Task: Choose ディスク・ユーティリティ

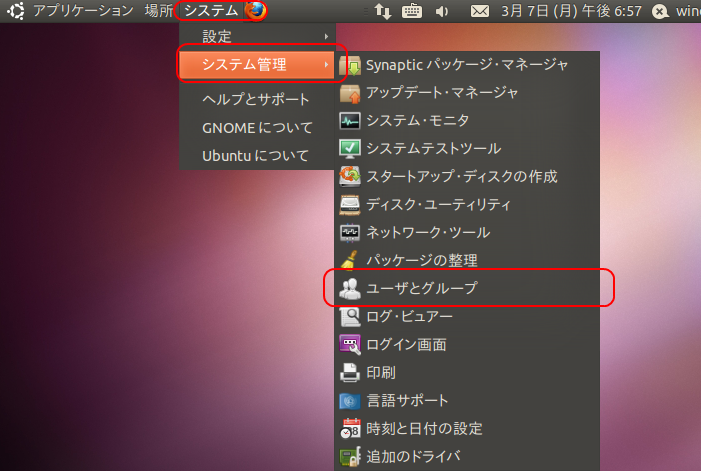Action: coord(467,205)
